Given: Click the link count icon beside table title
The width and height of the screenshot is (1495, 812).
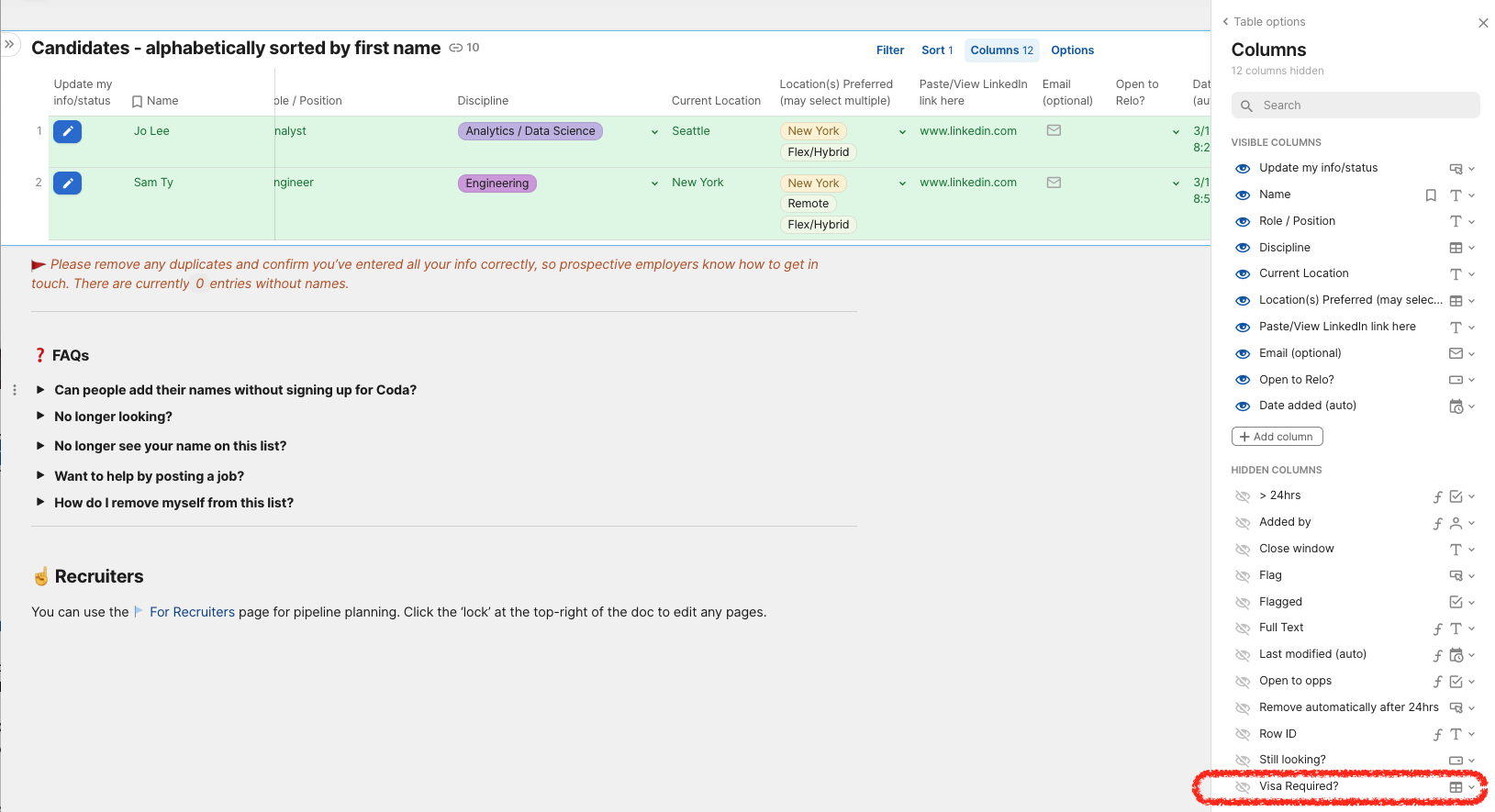Looking at the screenshot, I should (456, 48).
